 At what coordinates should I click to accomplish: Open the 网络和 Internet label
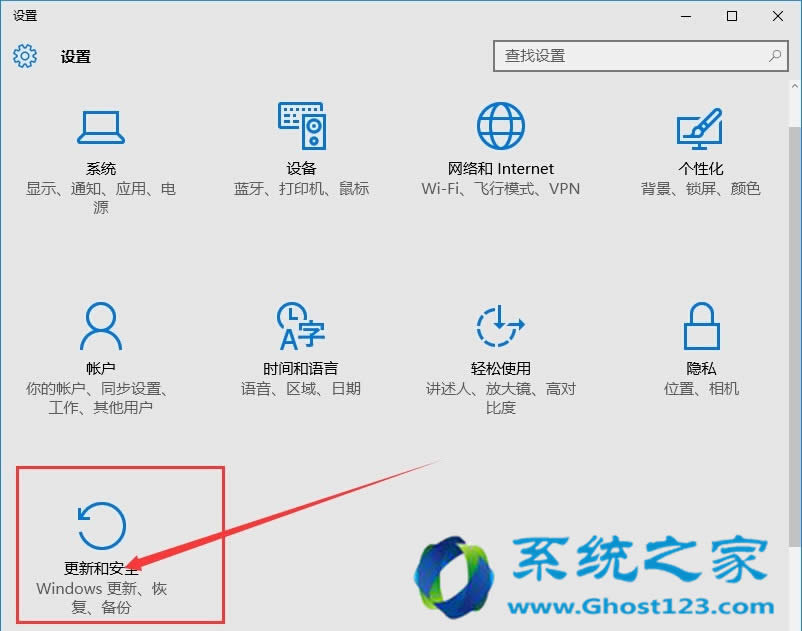[501, 169]
